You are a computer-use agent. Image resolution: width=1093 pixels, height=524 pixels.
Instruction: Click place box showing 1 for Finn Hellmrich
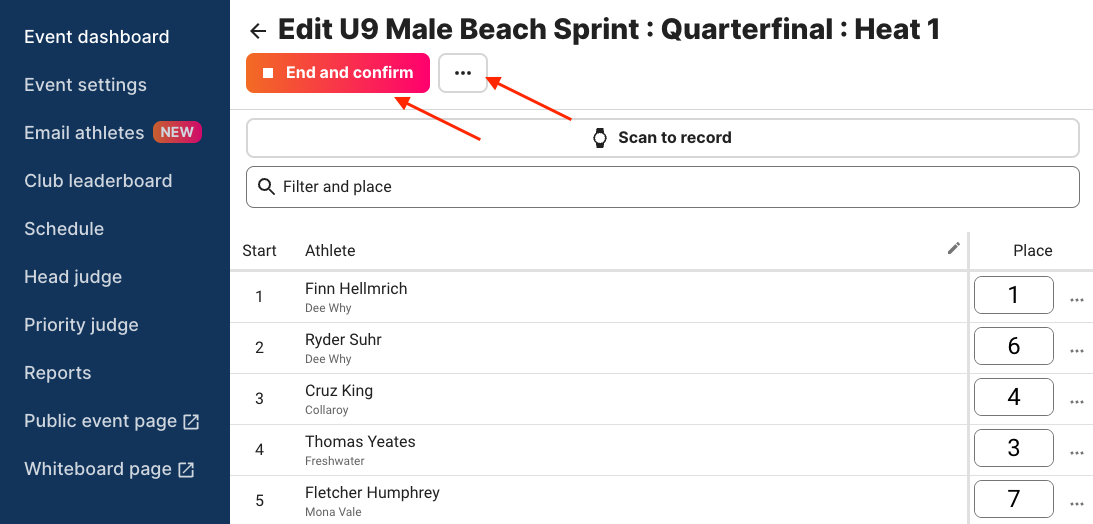tap(1014, 295)
